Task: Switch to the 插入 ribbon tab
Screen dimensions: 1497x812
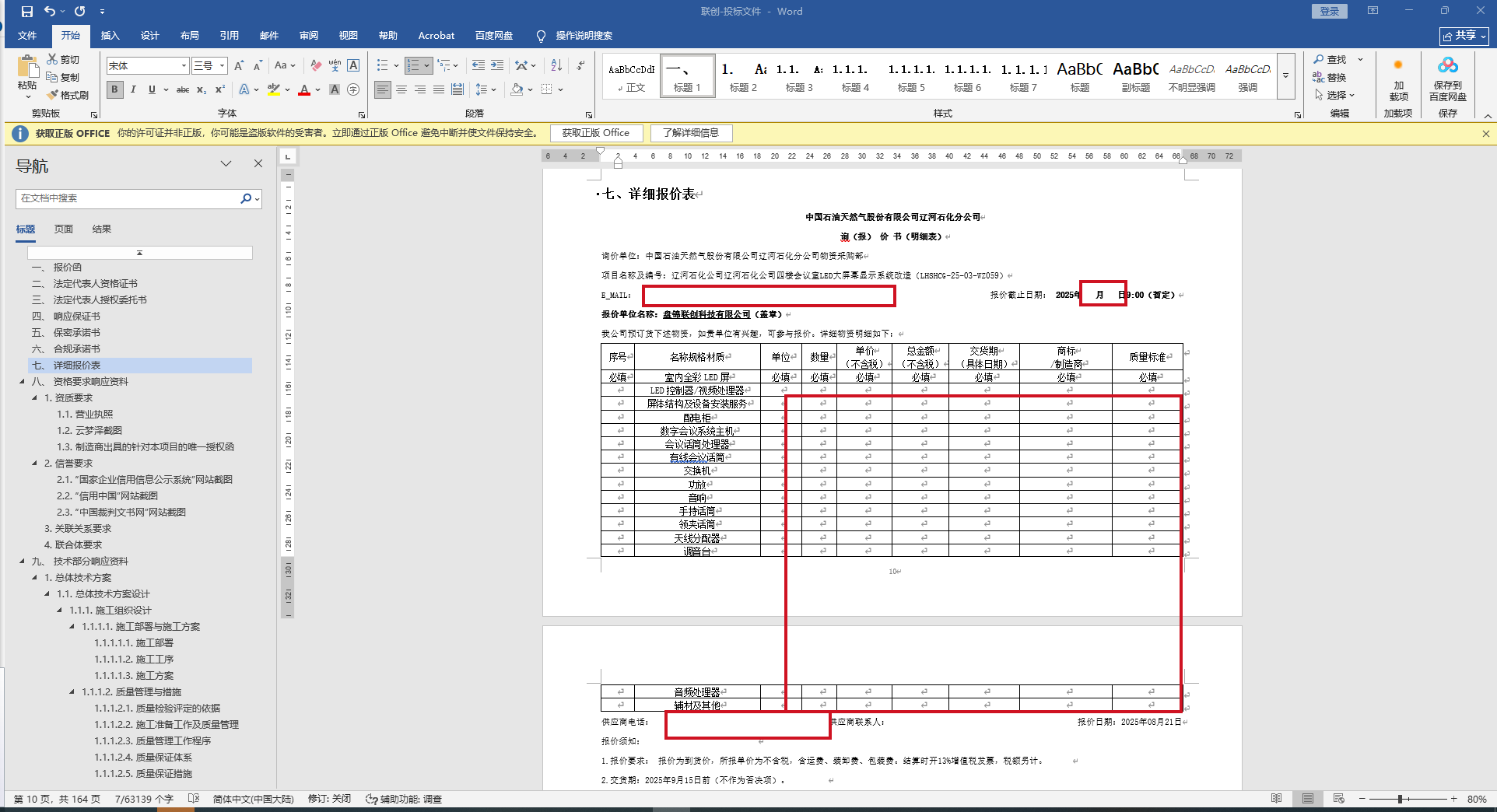Action: [x=110, y=36]
